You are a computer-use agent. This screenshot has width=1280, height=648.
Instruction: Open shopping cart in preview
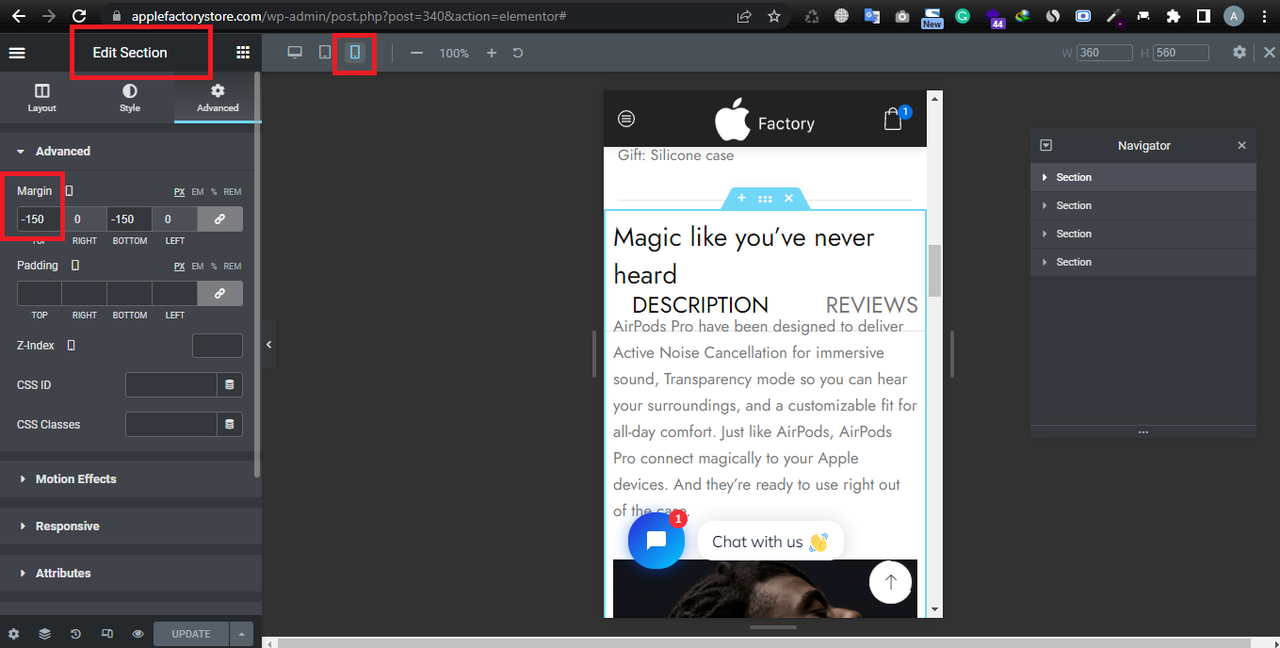tap(894, 119)
